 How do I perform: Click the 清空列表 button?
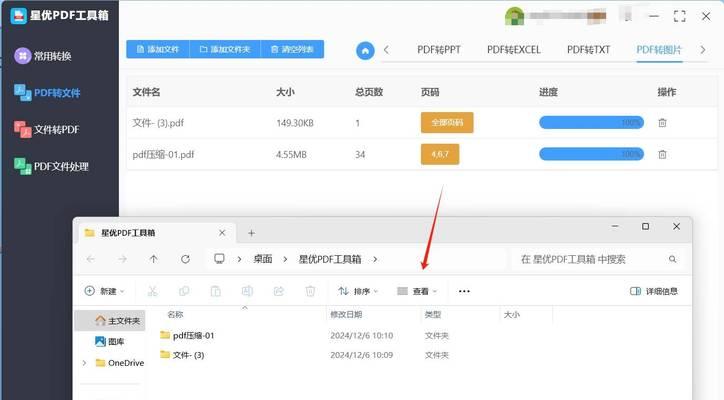point(292,49)
